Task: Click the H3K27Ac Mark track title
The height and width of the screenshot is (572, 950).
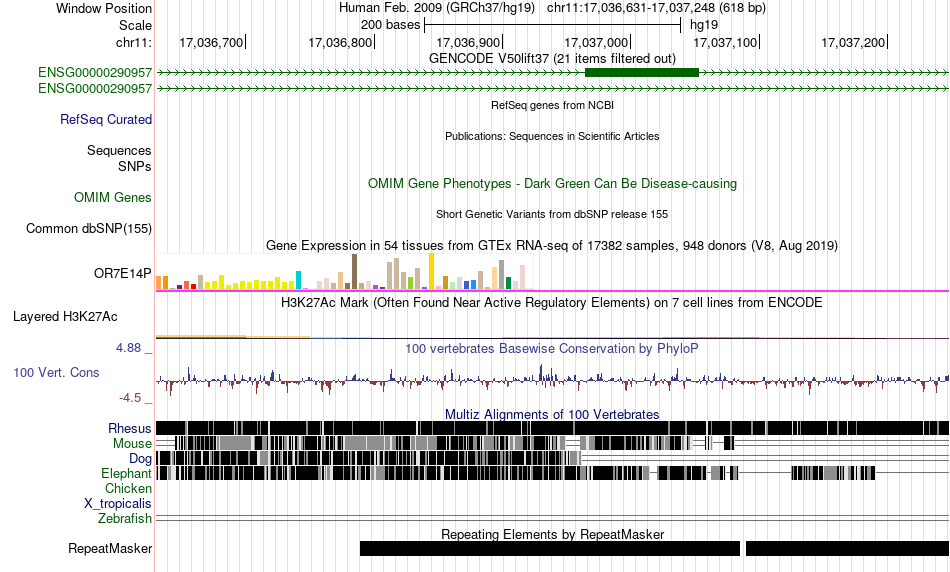Action: [x=552, y=302]
